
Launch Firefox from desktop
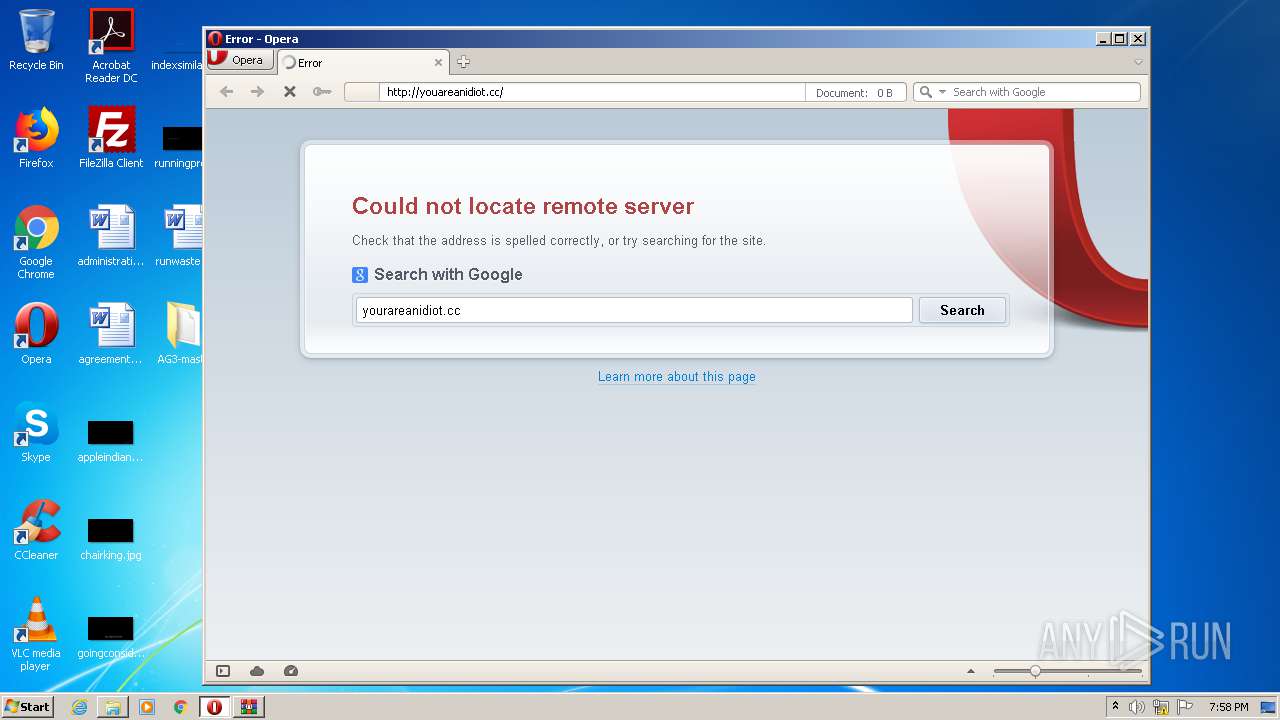pyautogui.click(x=36, y=138)
